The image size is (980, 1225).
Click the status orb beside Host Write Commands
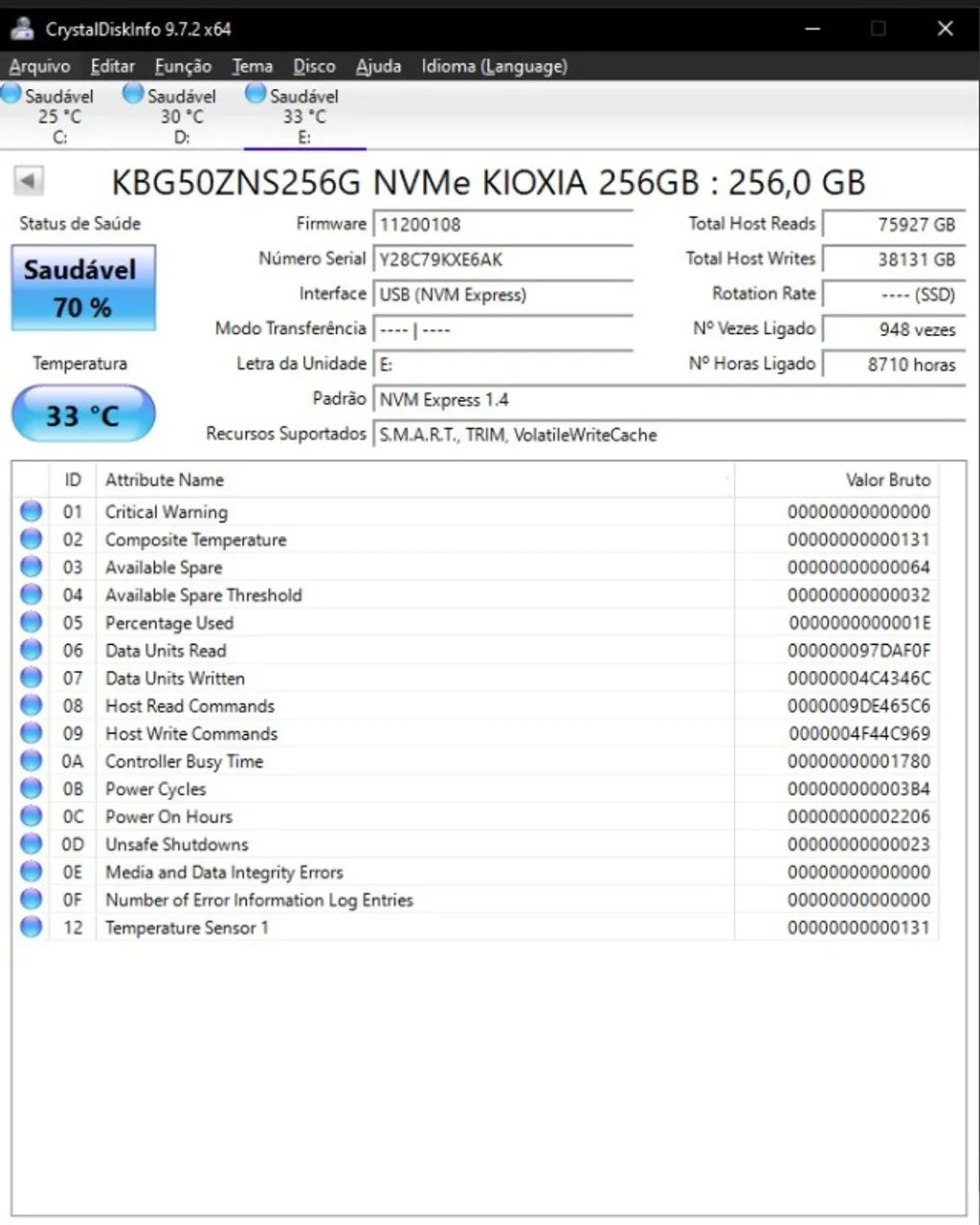(x=32, y=733)
